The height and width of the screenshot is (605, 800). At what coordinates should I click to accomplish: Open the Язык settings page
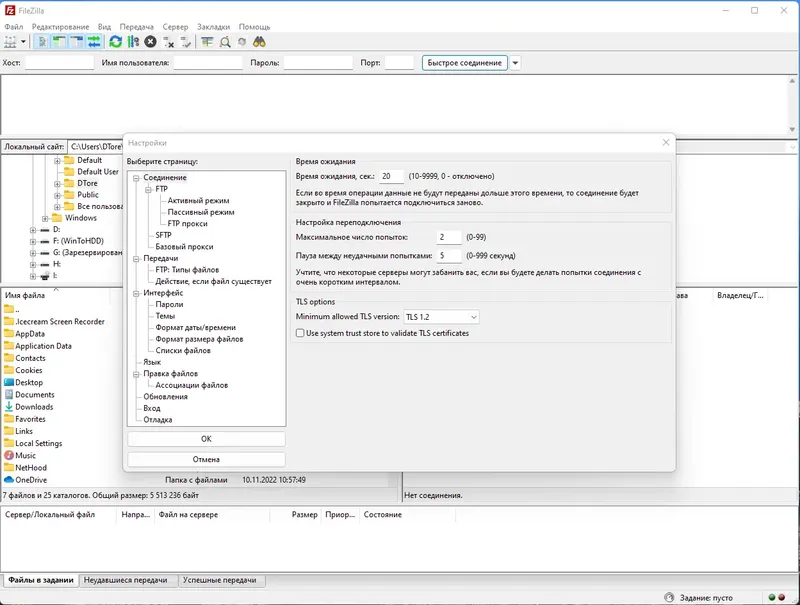point(152,362)
